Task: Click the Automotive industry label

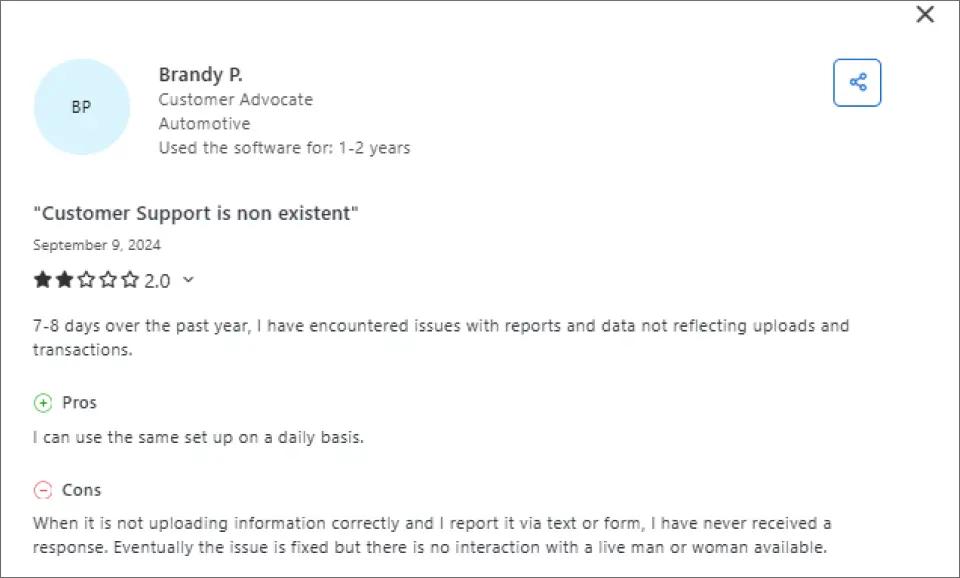Action: 204,124
